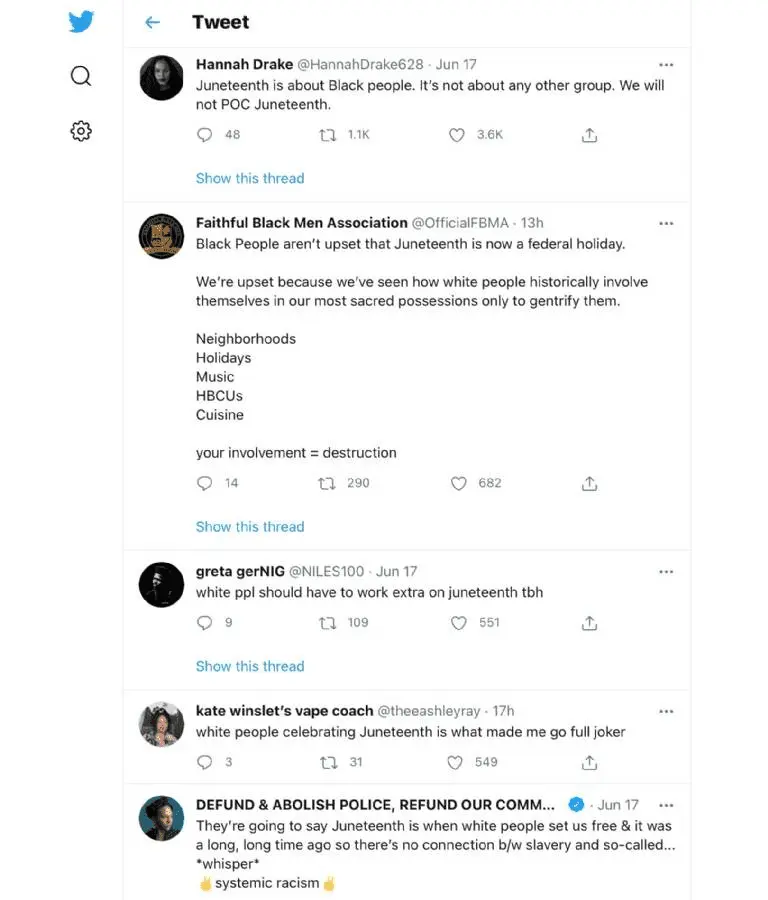Click kate winslet's vape coach avatar
The width and height of the screenshot is (768, 900).
point(161,724)
